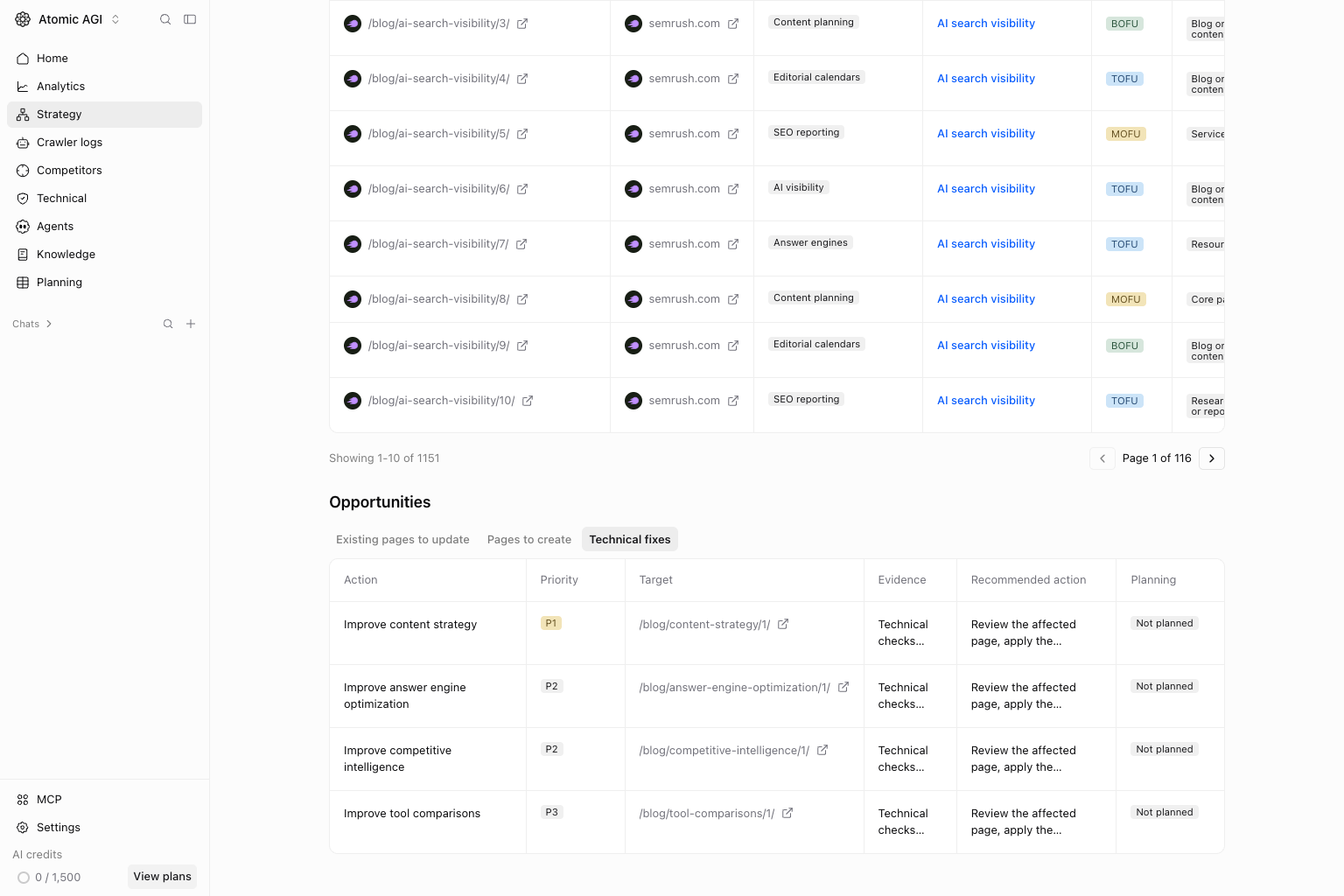Go to previous page of results
This screenshot has height=896, width=1344.
[x=1102, y=458]
